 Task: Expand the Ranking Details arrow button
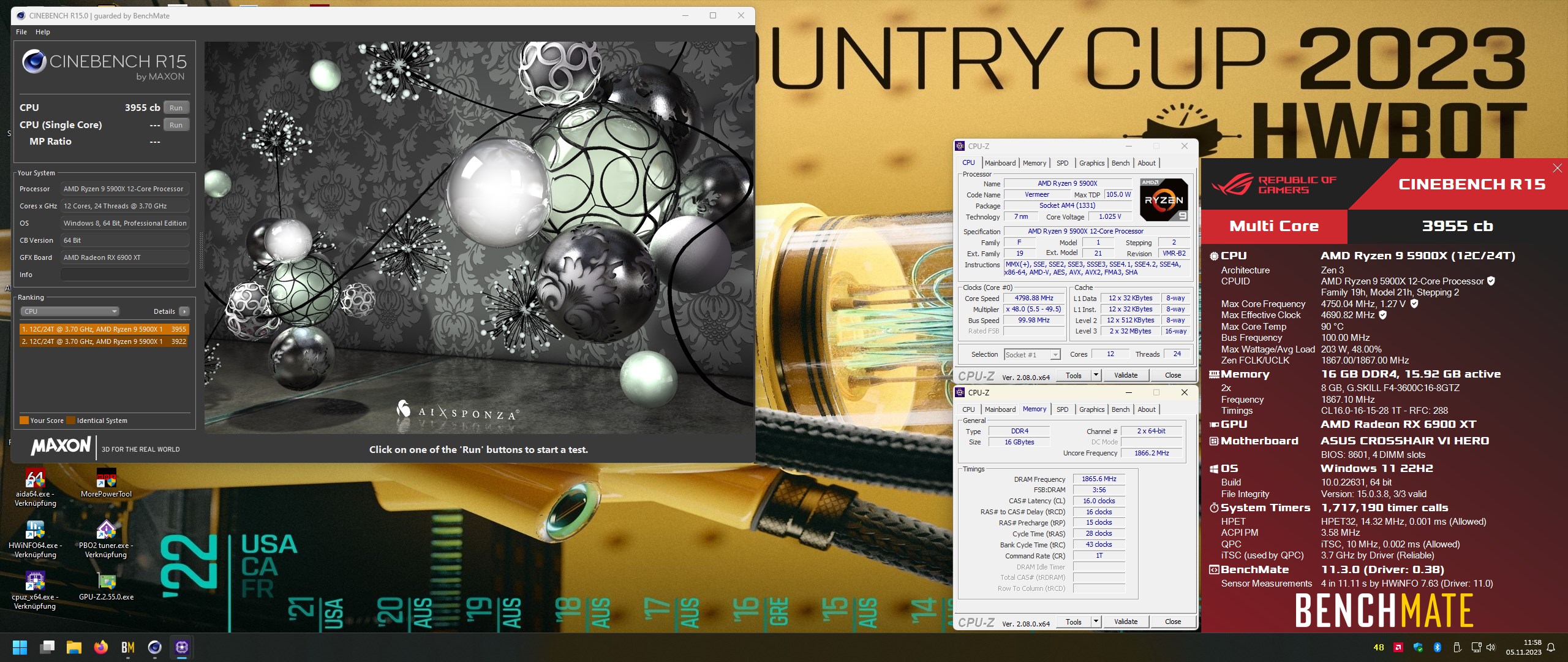coord(184,311)
